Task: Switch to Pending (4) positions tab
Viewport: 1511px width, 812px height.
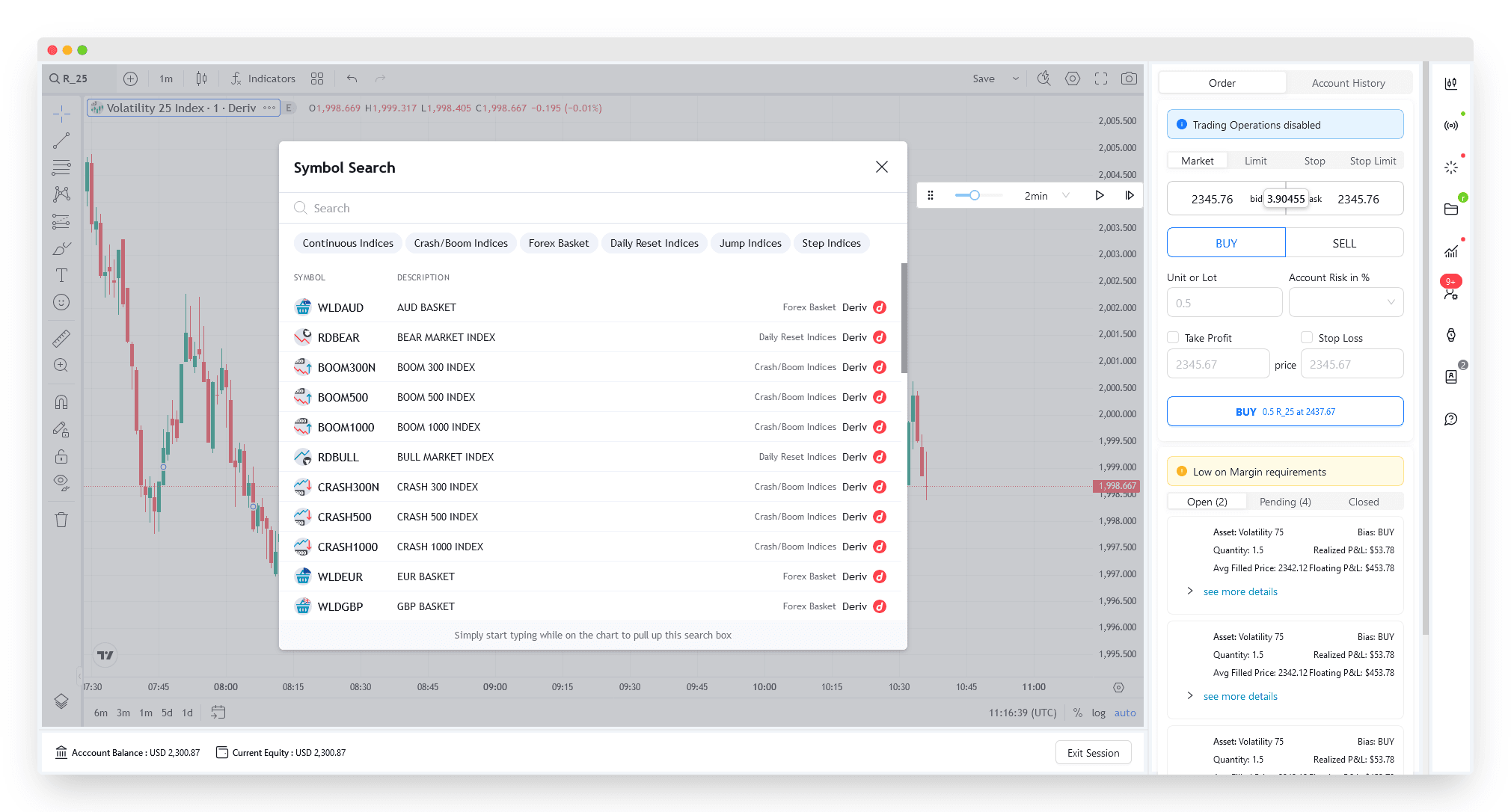Action: 1284,502
